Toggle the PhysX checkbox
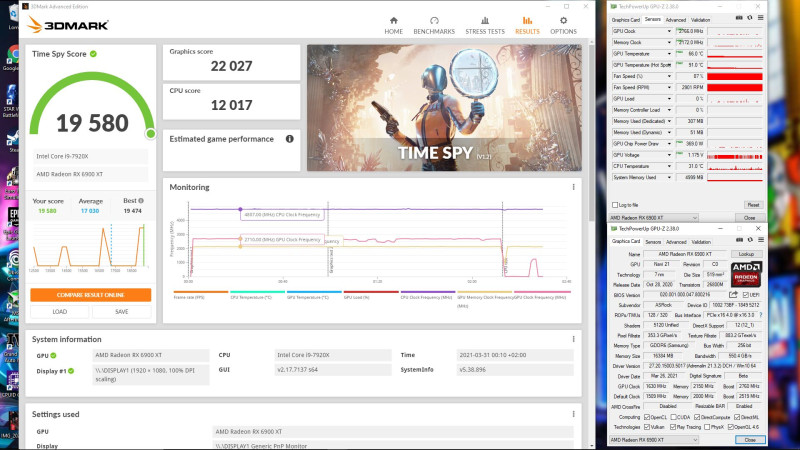This screenshot has height=450, width=800. click(707, 427)
